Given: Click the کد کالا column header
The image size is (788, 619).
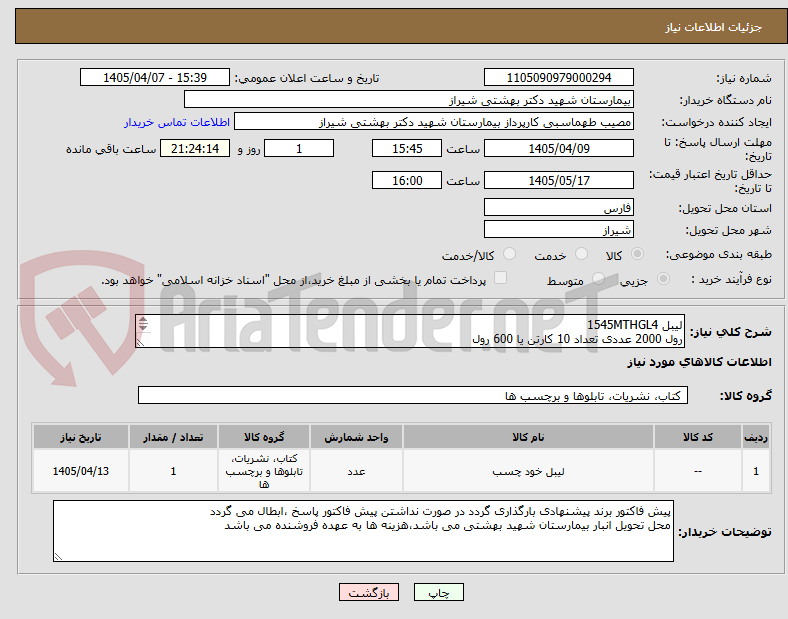Looking at the screenshot, I should [698, 437].
